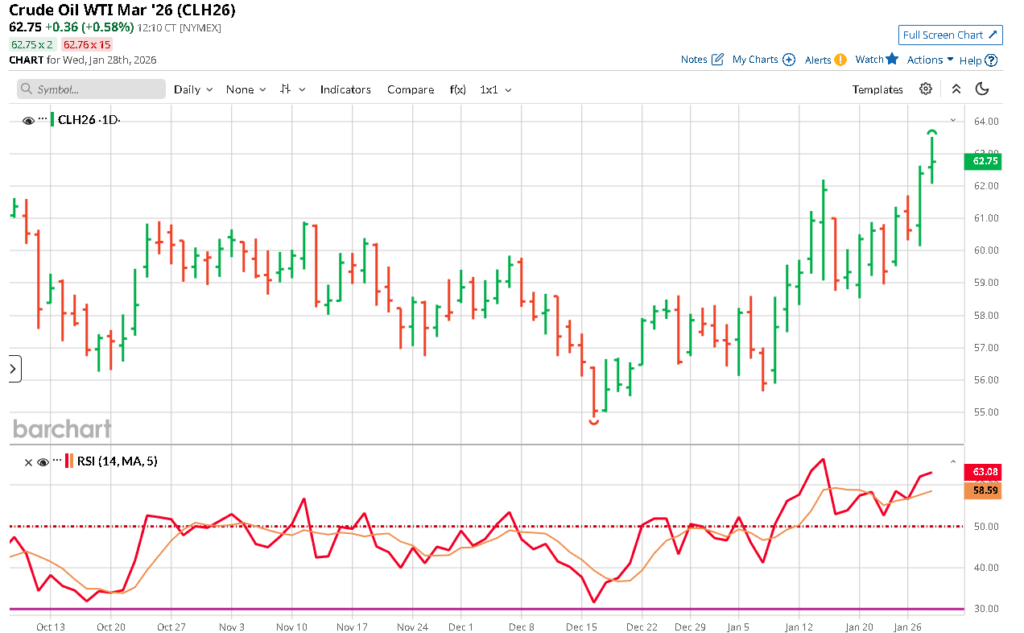
Task: Open the Indicators menu
Action: (x=345, y=89)
